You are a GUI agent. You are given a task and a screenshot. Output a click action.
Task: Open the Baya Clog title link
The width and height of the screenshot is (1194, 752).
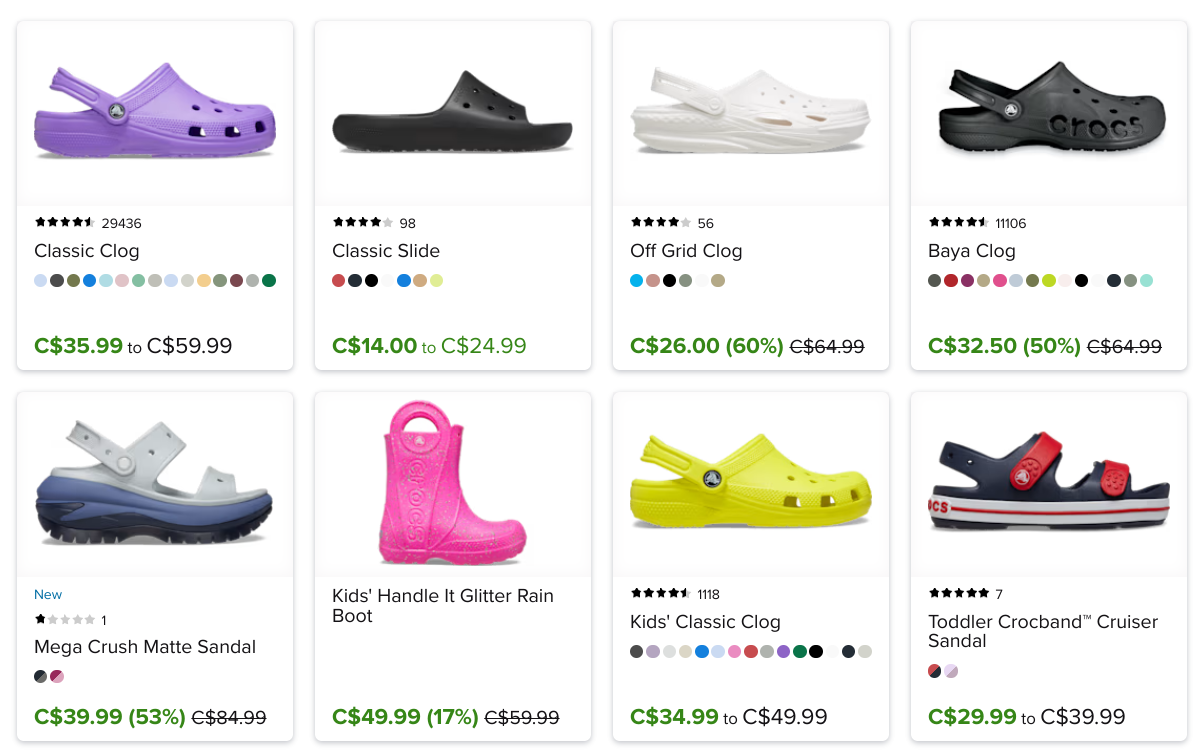pyautogui.click(x=971, y=251)
